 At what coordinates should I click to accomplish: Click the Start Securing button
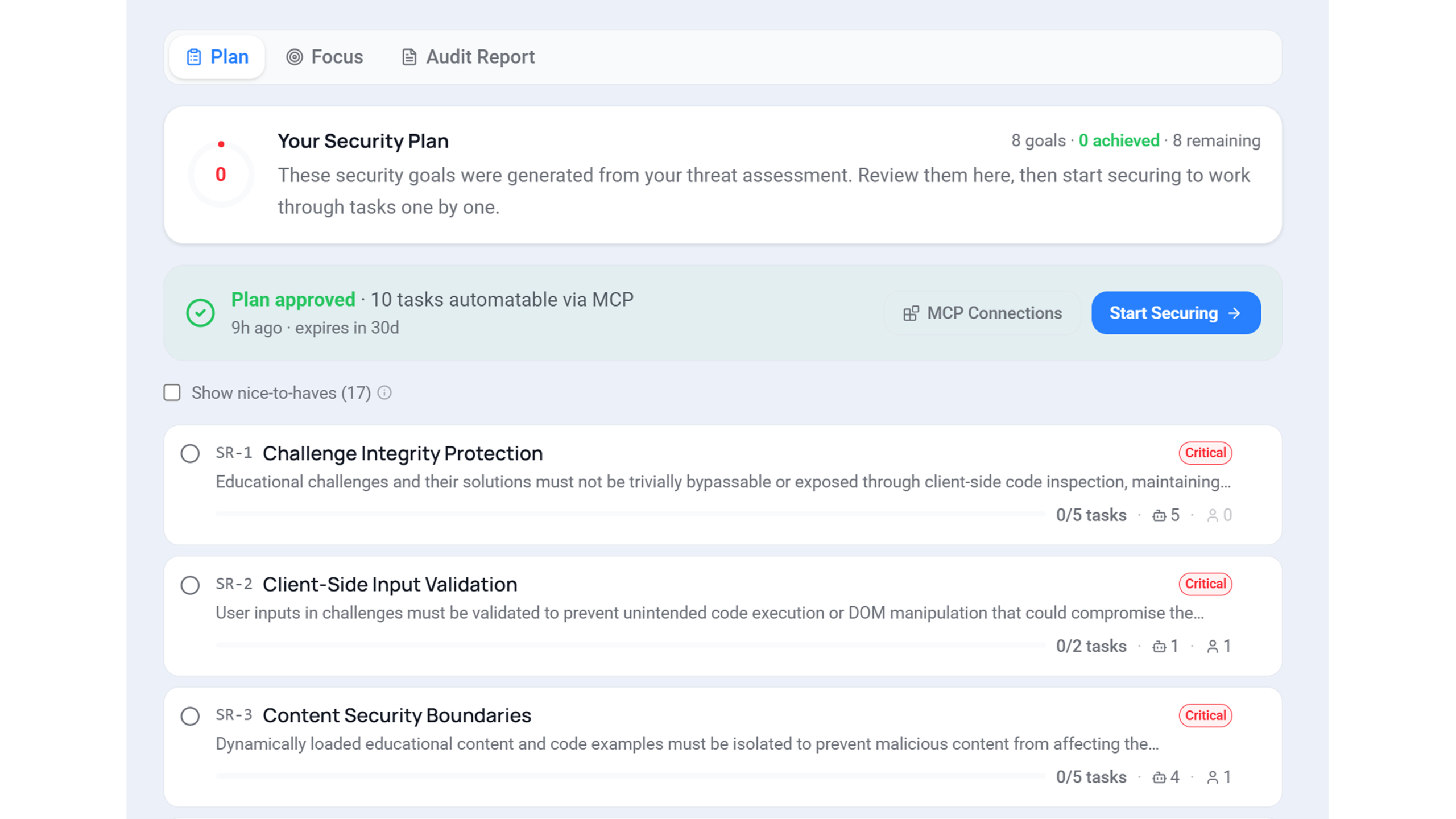click(x=1176, y=313)
